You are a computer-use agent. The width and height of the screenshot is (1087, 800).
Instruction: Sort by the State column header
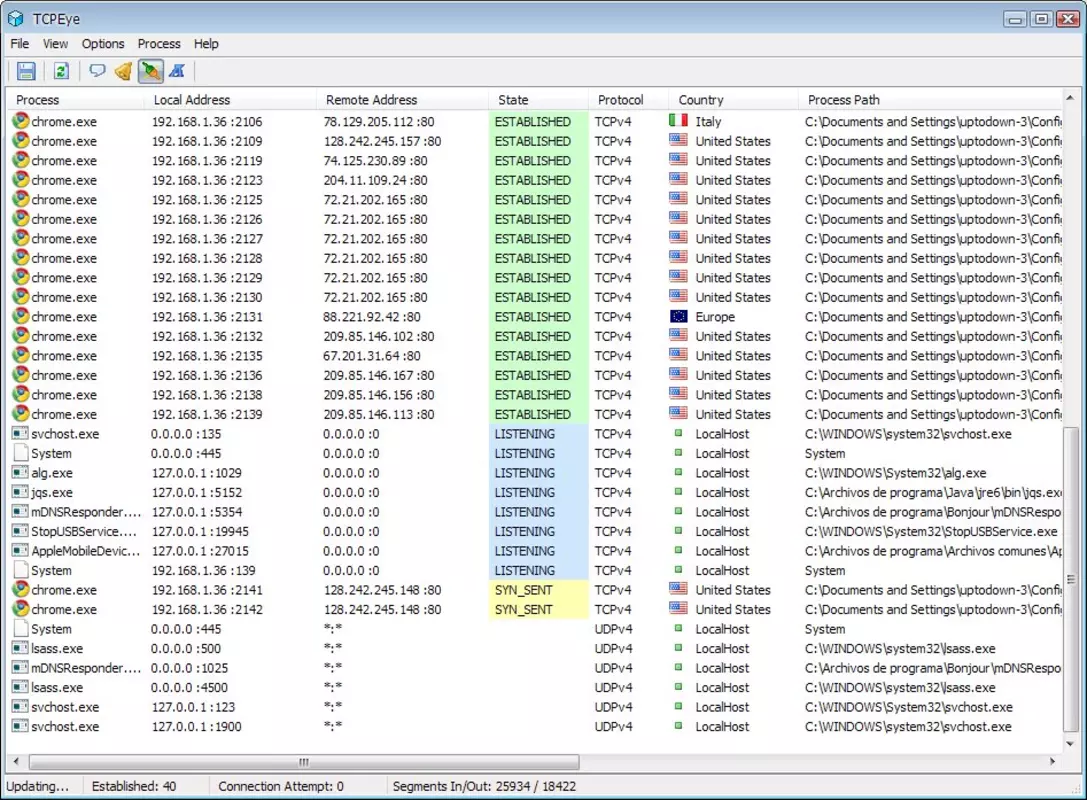coord(539,100)
